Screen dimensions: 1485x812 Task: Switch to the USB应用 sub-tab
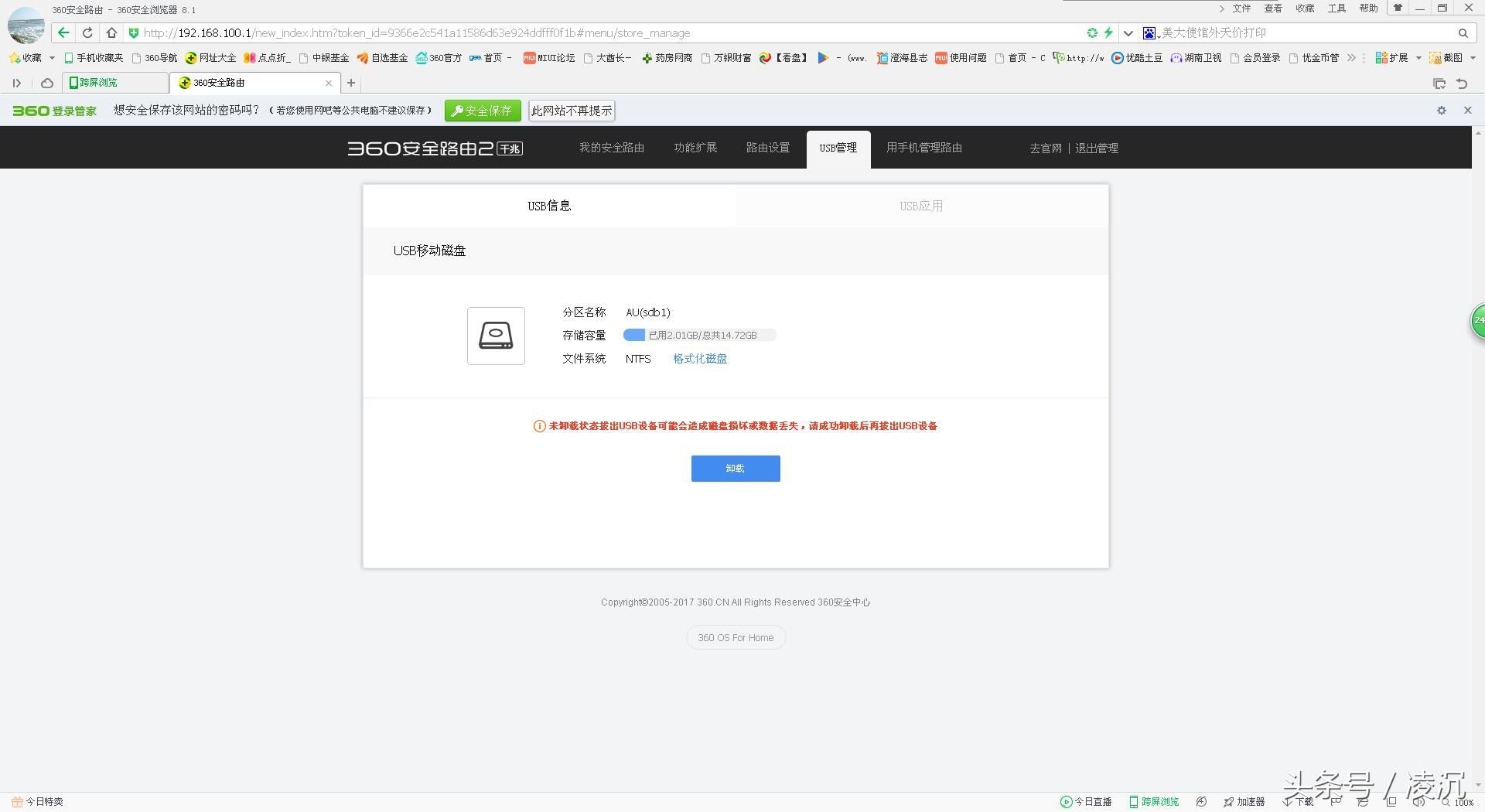click(921, 206)
